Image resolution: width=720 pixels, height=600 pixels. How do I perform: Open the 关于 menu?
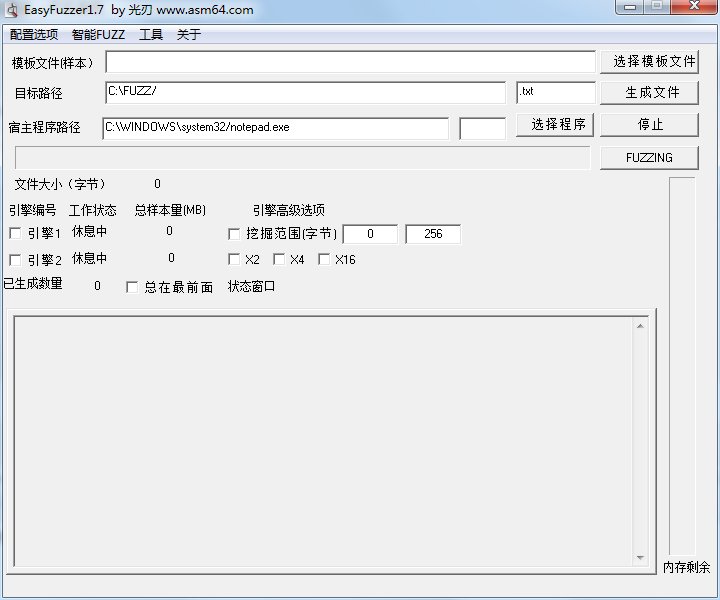coord(189,34)
